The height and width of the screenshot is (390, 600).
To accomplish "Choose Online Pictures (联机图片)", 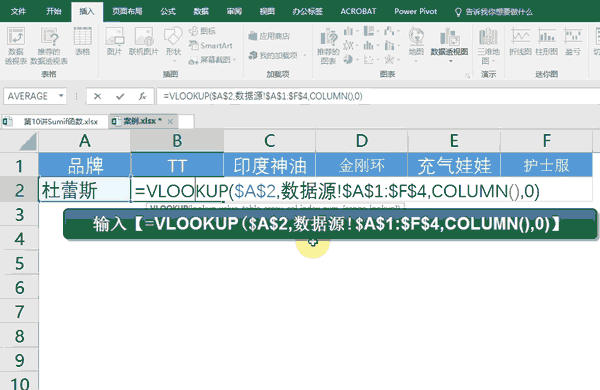I will tap(143, 41).
